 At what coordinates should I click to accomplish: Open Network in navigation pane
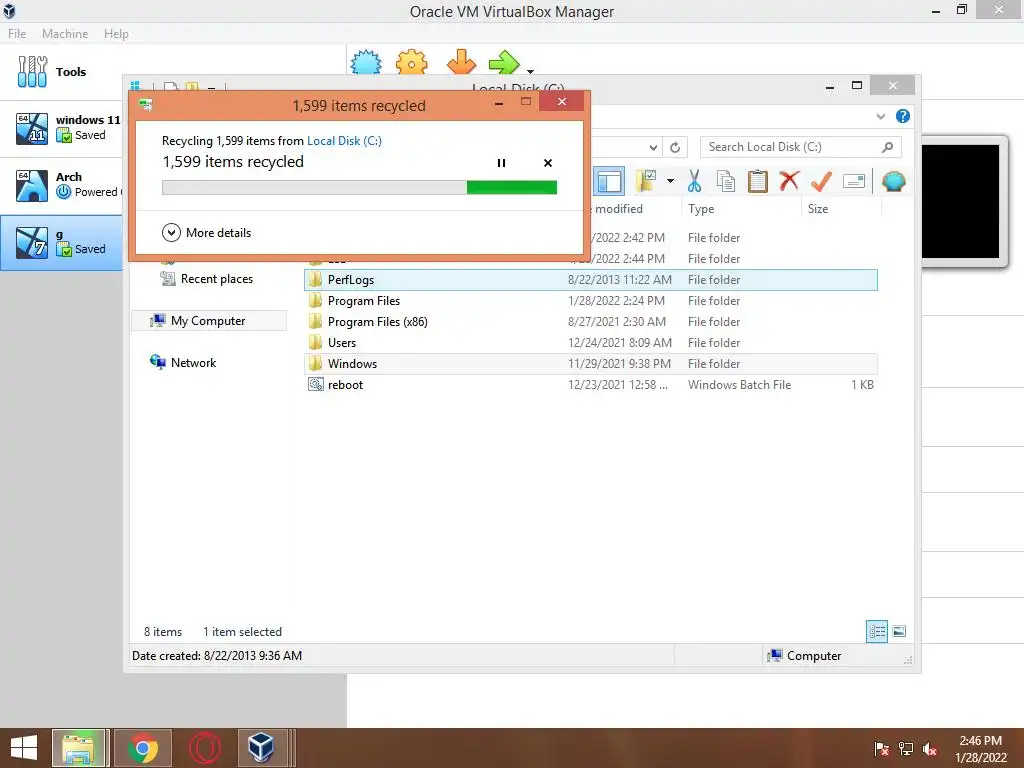(x=183, y=362)
